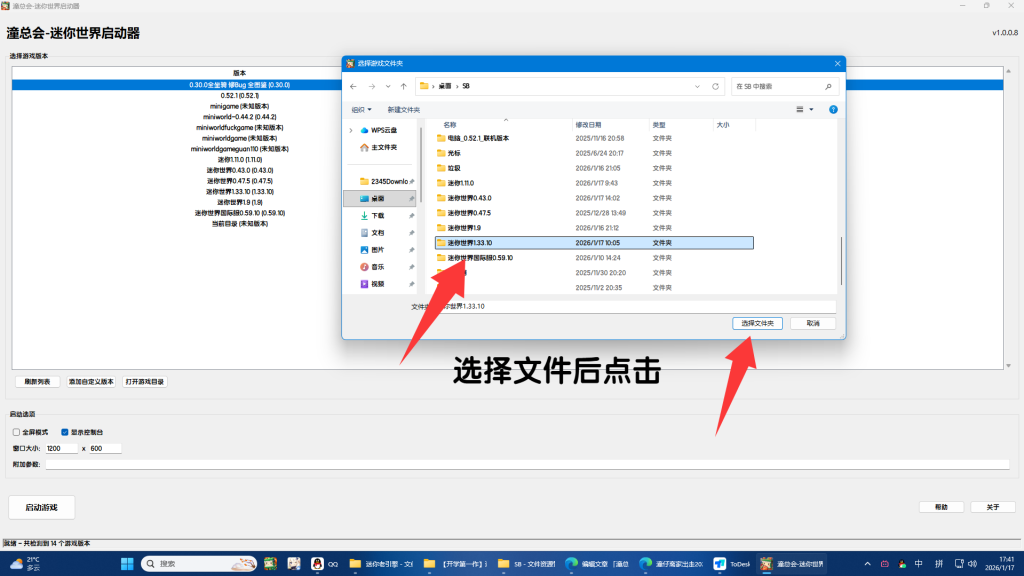Click the 取消 button
The width and height of the screenshot is (1024, 576).
pos(812,323)
